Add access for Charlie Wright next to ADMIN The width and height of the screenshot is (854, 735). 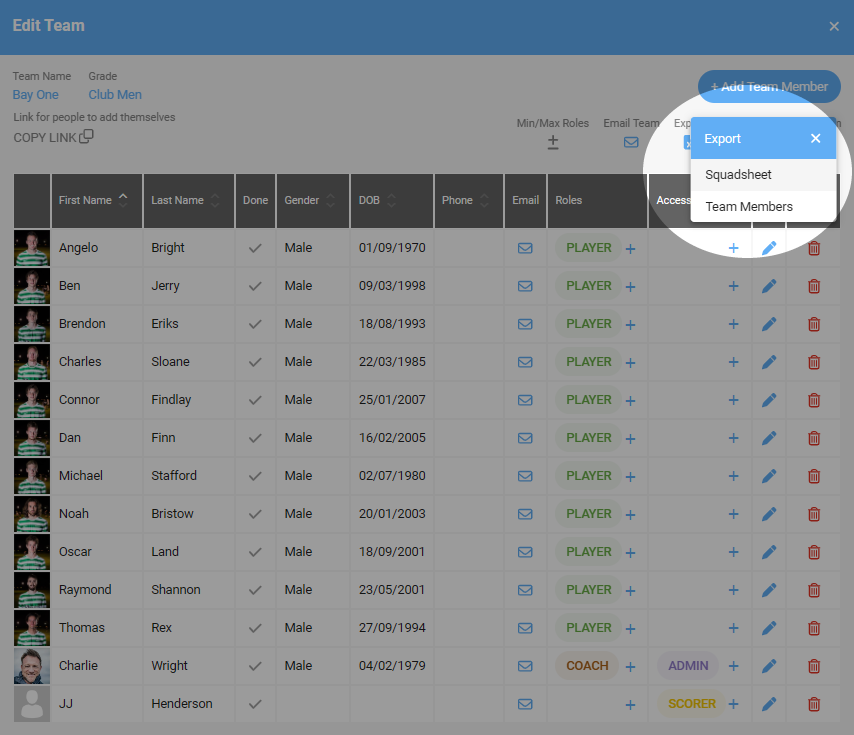pyautogui.click(x=734, y=666)
